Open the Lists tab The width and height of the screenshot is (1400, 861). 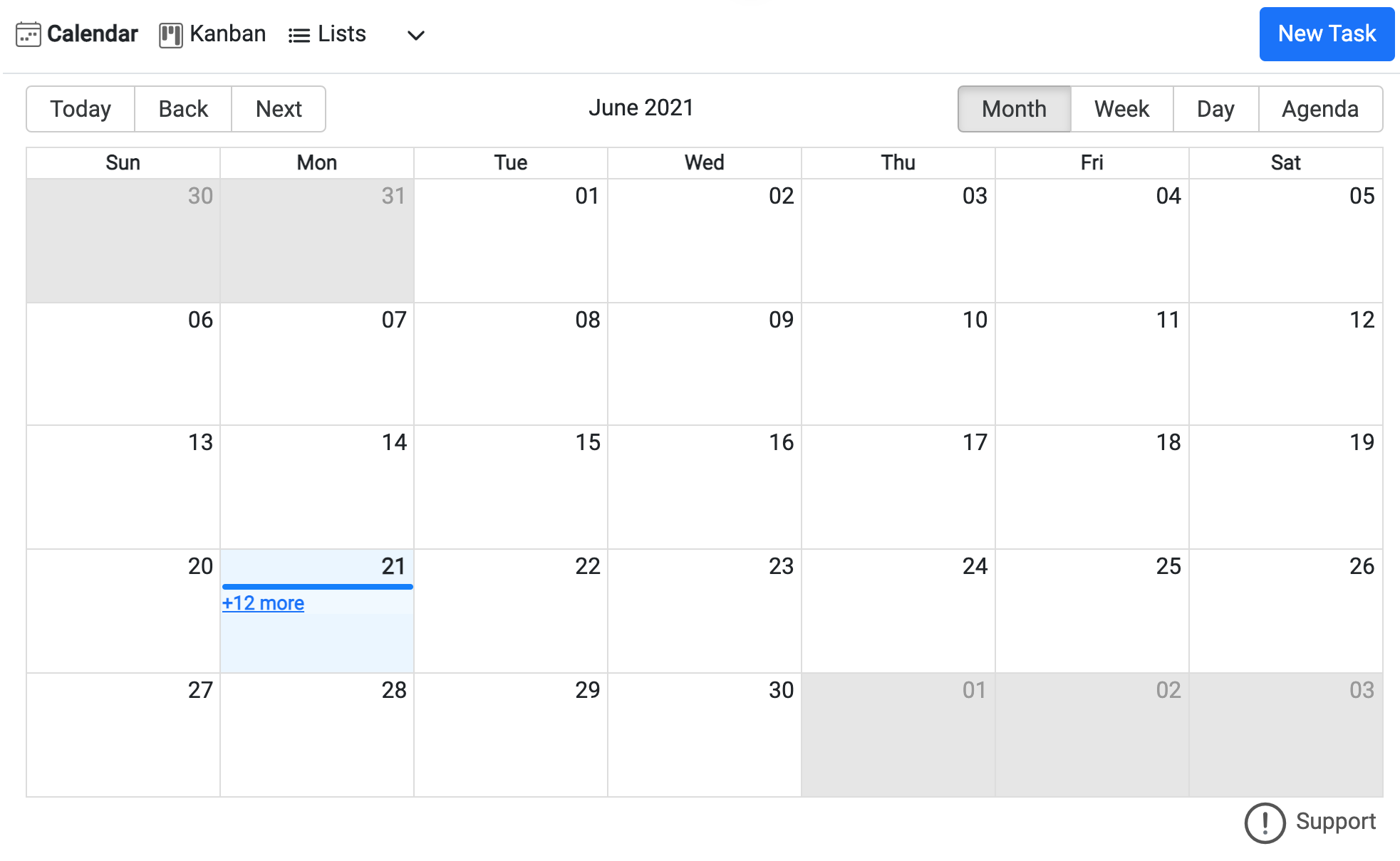[x=341, y=34]
